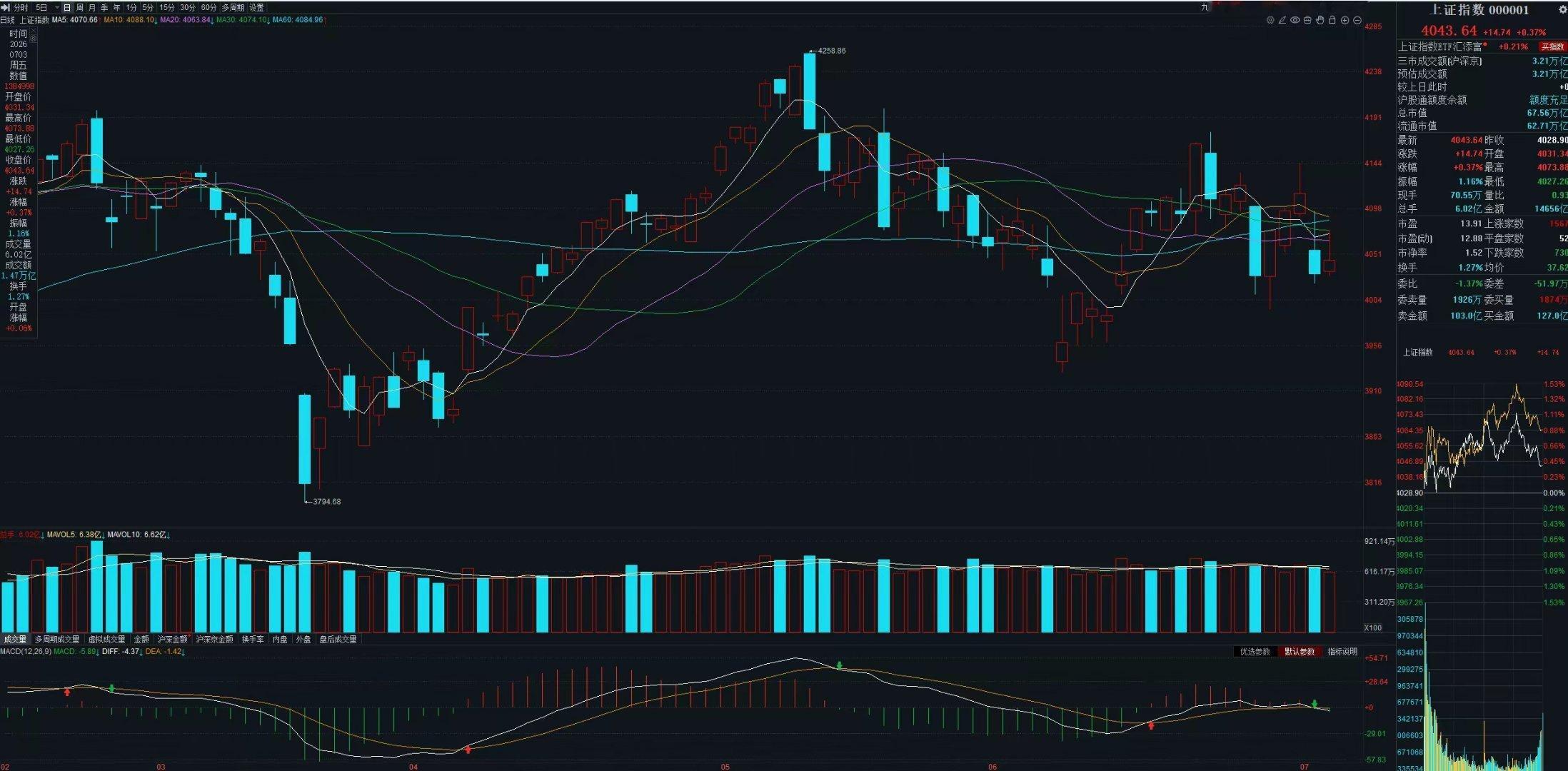Viewport: 1568px width, 771px height.
Task: Switch to 1分 minute chart
Action: [131, 7]
